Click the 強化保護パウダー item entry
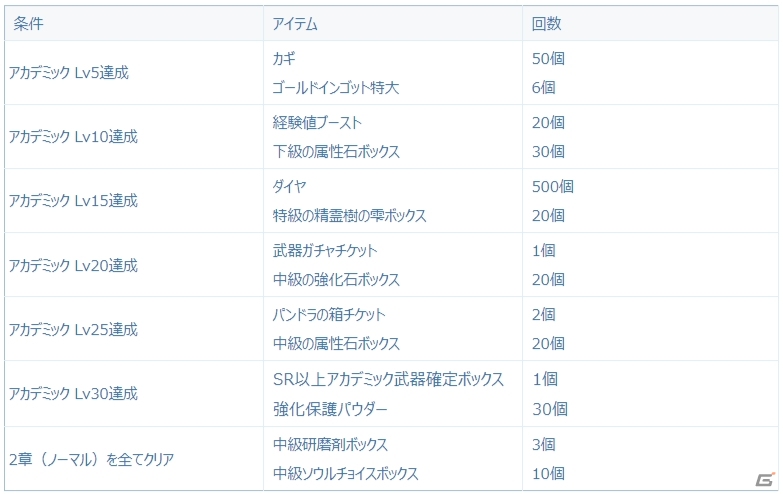 click(x=330, y=409)
